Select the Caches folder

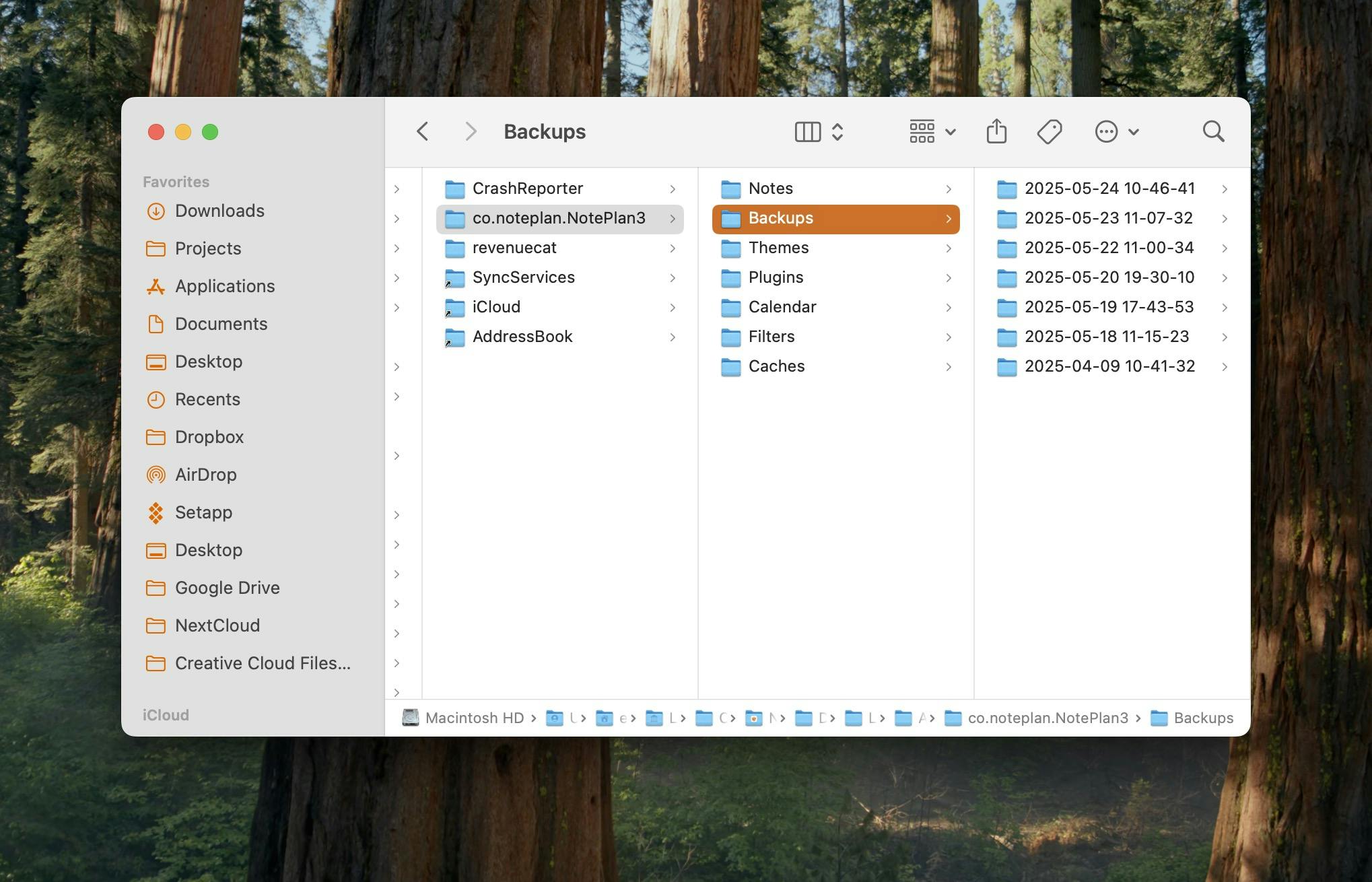coord(835,366)
